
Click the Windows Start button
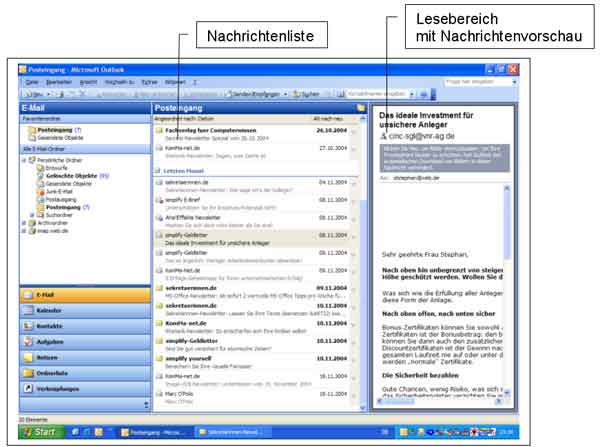tap(38, 431)
